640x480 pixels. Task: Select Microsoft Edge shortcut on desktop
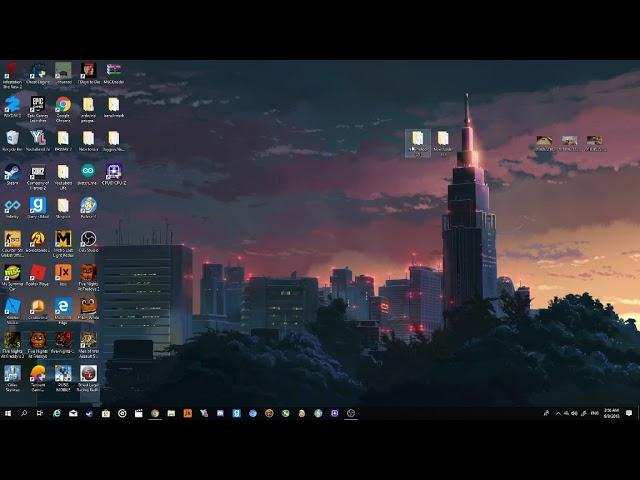pyautogui.click(x=63, y=311)
